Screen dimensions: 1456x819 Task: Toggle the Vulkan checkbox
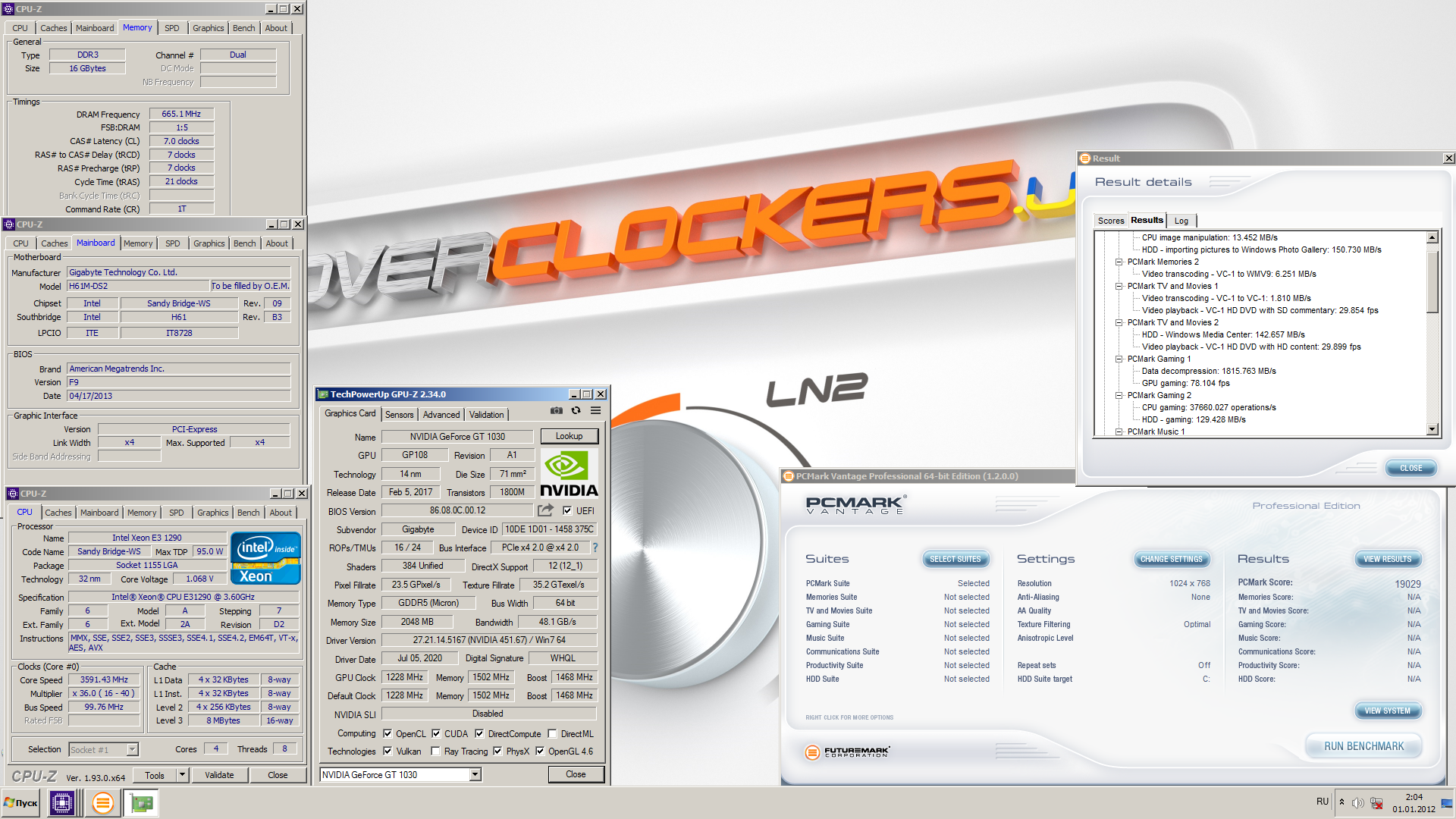pyautogui.click(x=388, y=751)
